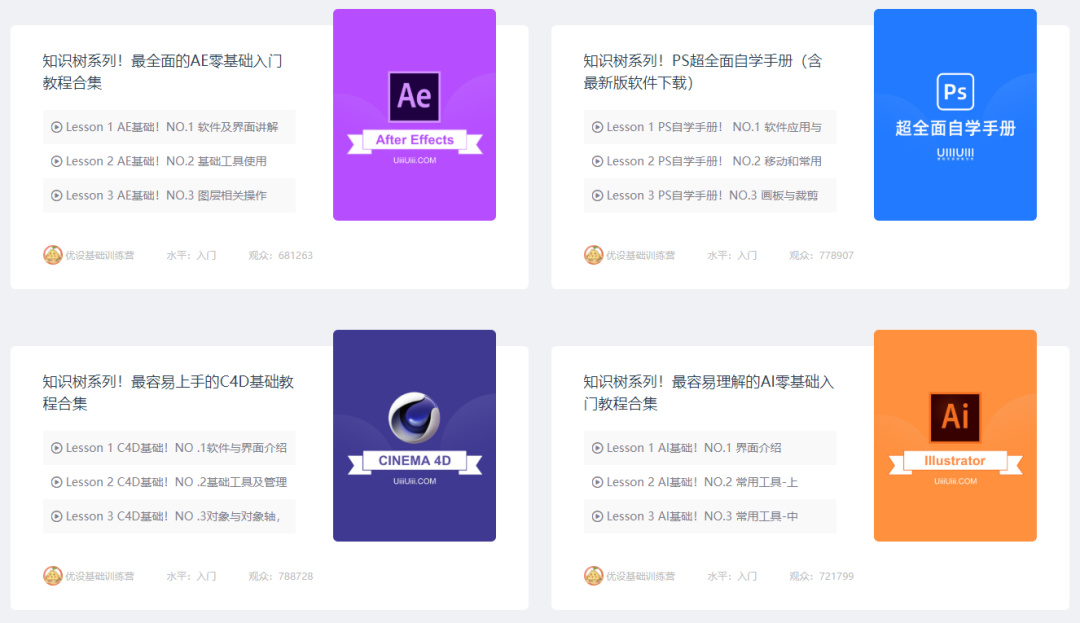Open Lesson 1 AI基础 NO.1 界面介绍
This screenshot has height=623, width=1080.
point(709,448)
